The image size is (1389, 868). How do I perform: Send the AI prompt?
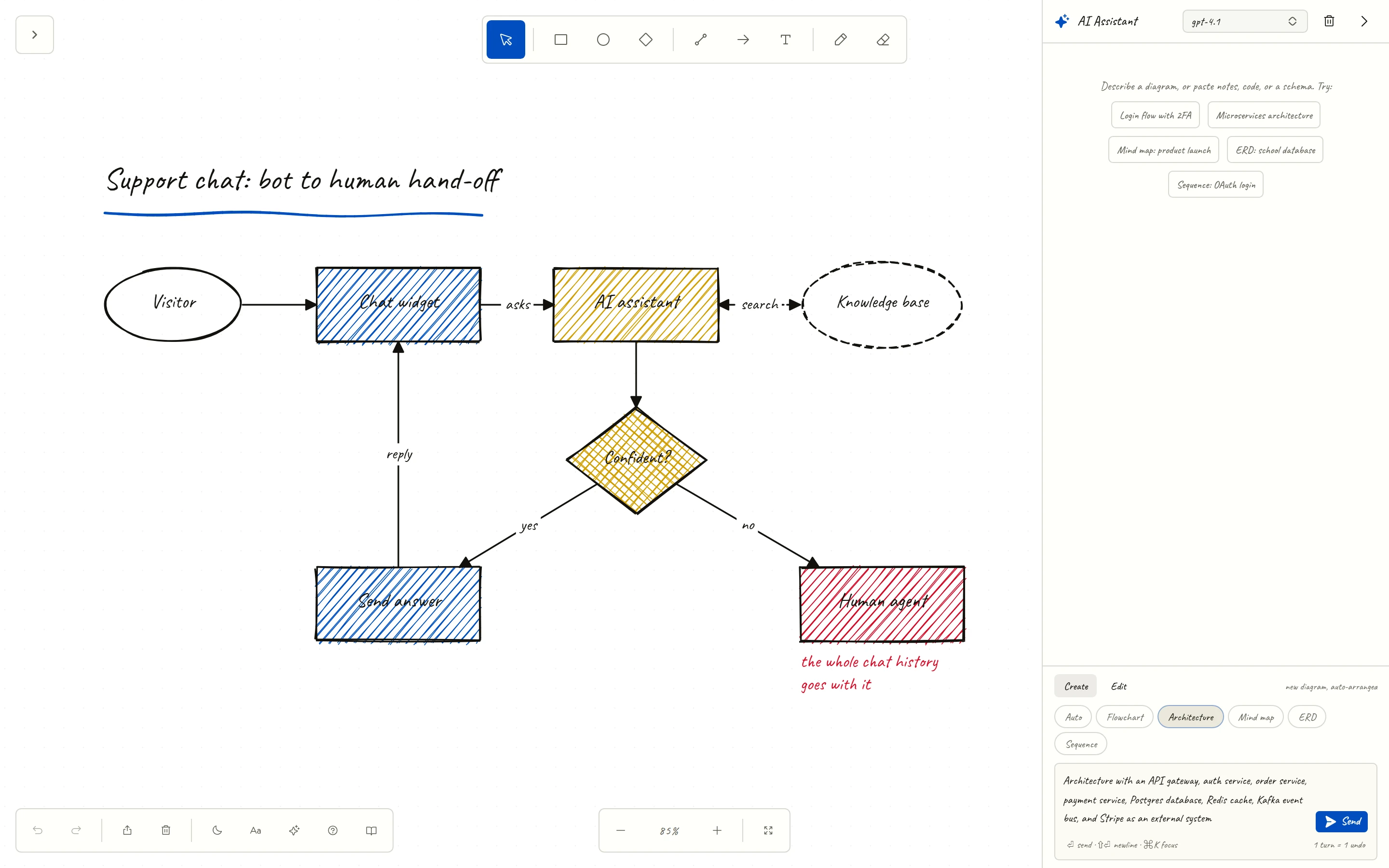[1342, 822]
